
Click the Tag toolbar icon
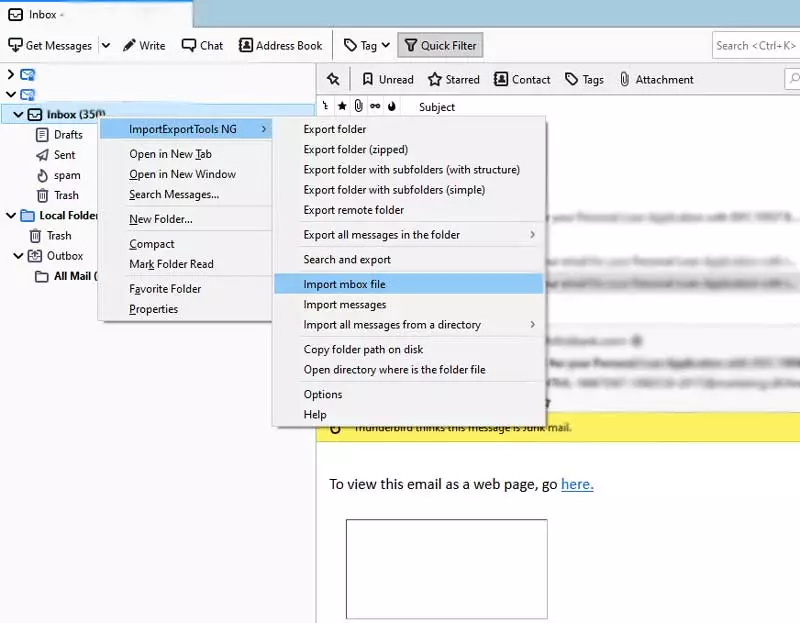pyautogui.click(x=351, y=45)
